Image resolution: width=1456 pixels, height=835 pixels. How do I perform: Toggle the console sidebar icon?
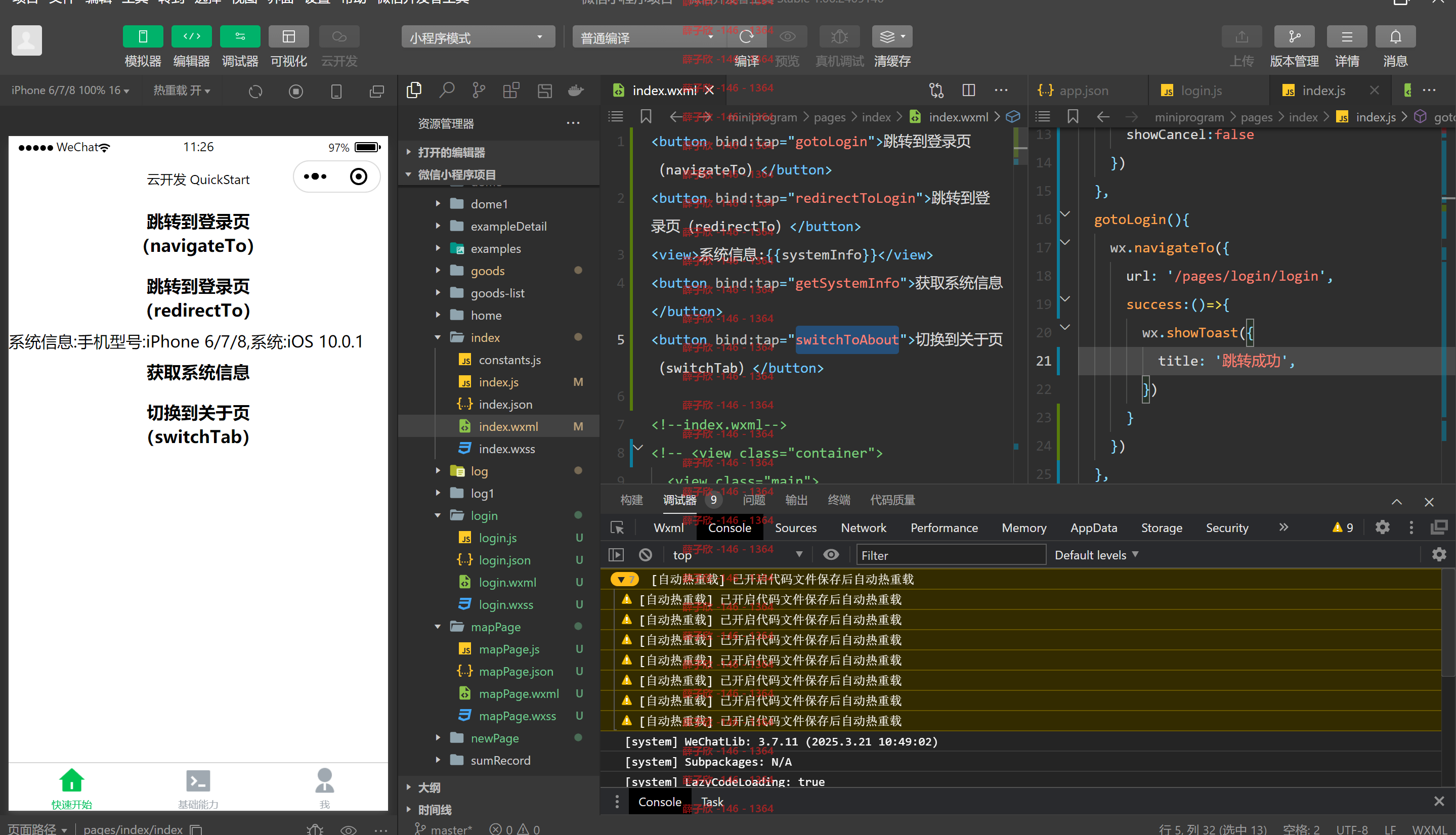pyautogui.click(x=616, y=555)
